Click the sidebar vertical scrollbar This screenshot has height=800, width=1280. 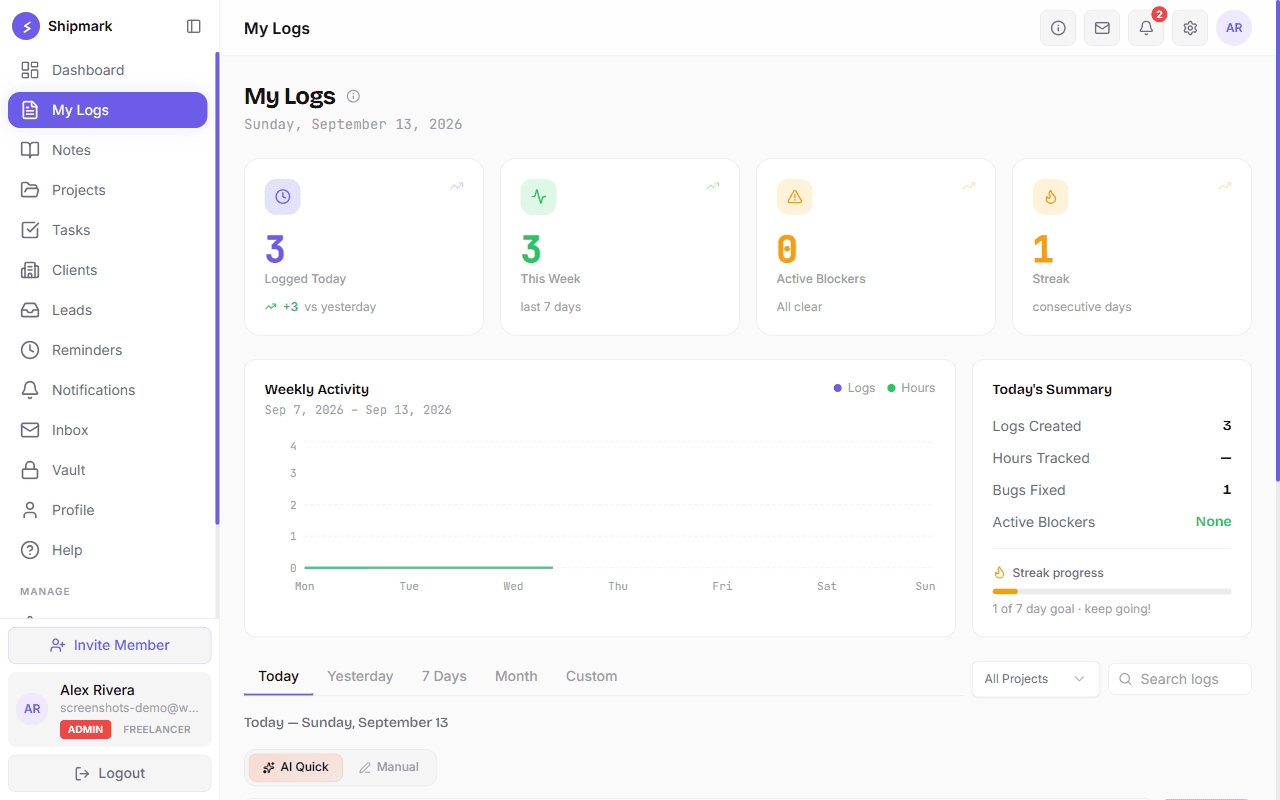point(217,288)
